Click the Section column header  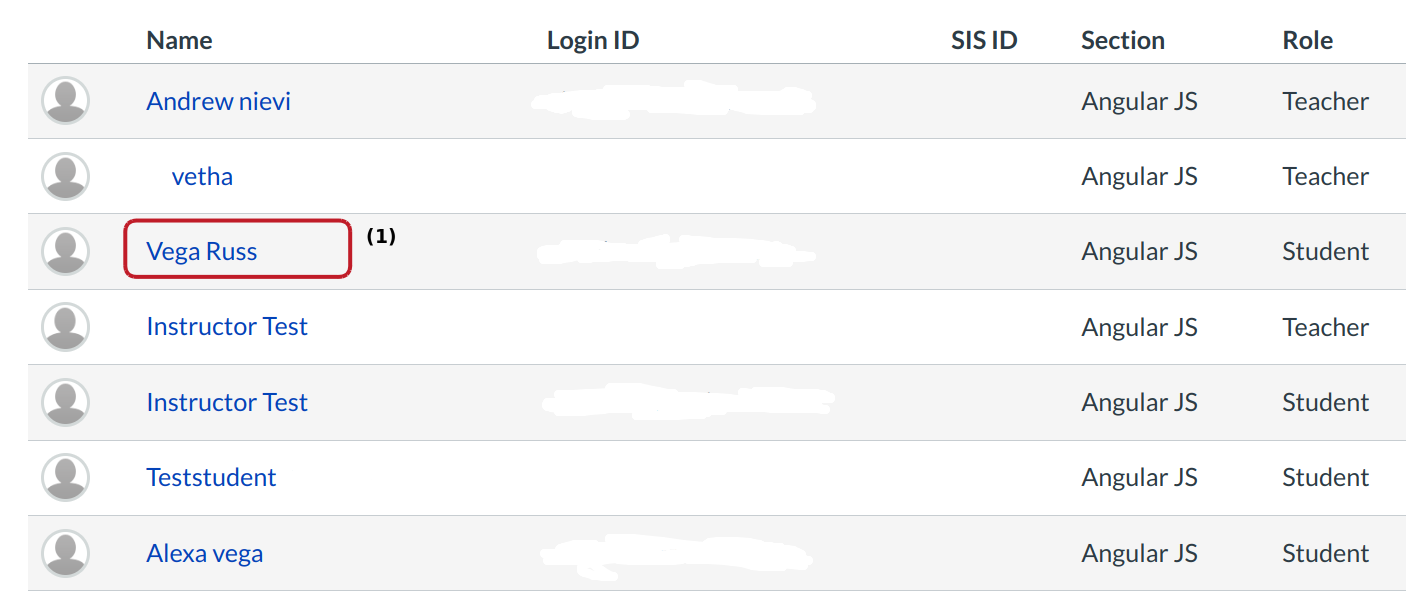tap(1122, 41)
